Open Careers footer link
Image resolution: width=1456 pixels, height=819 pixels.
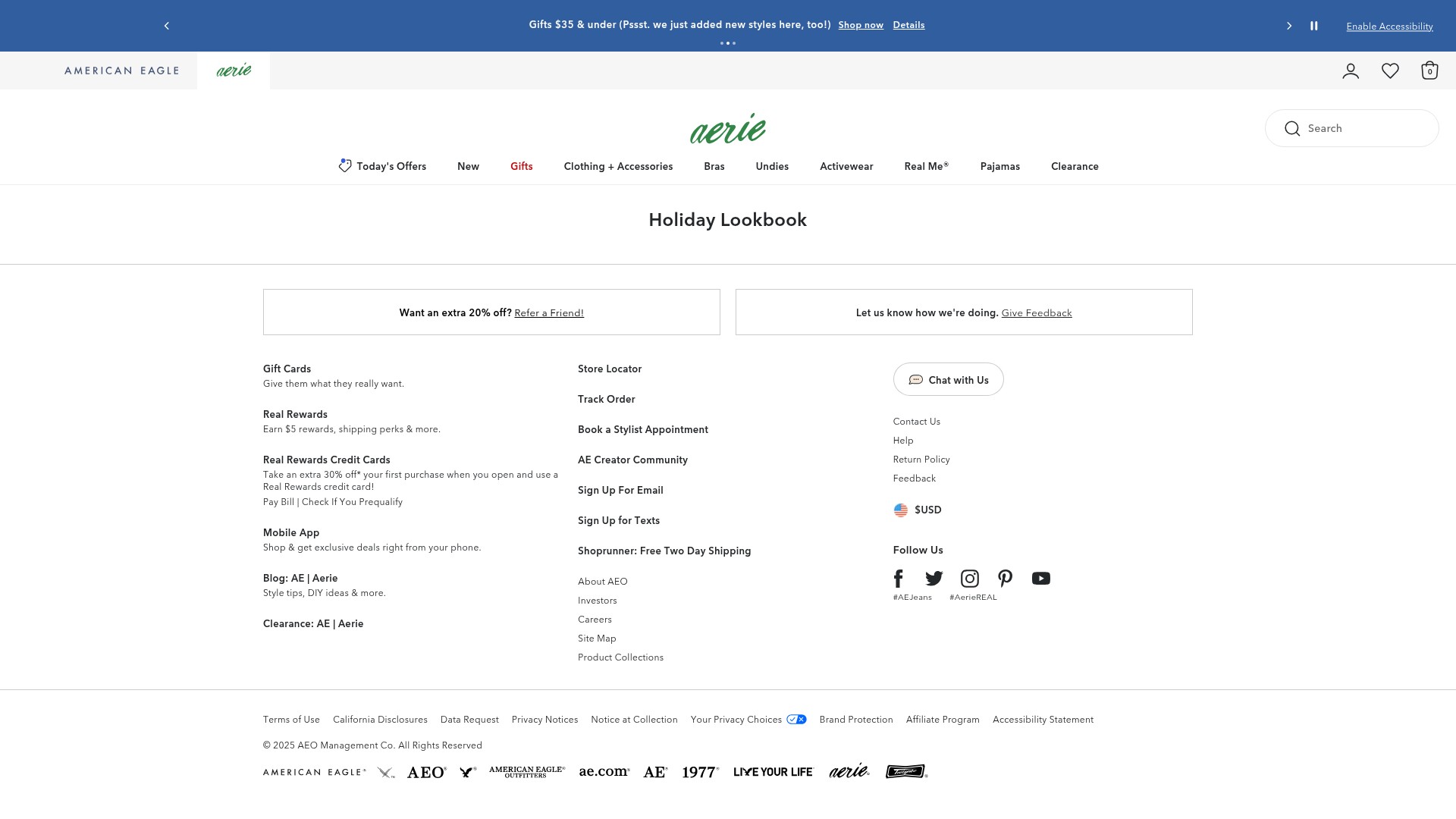click(x=595, y=620)
